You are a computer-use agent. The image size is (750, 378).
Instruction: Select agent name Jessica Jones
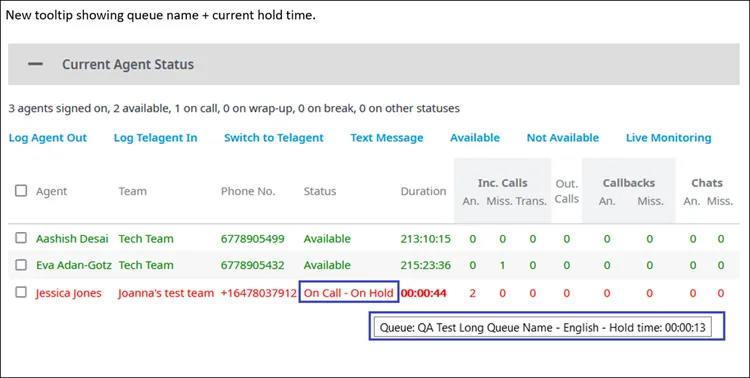(x=68, y=293)
